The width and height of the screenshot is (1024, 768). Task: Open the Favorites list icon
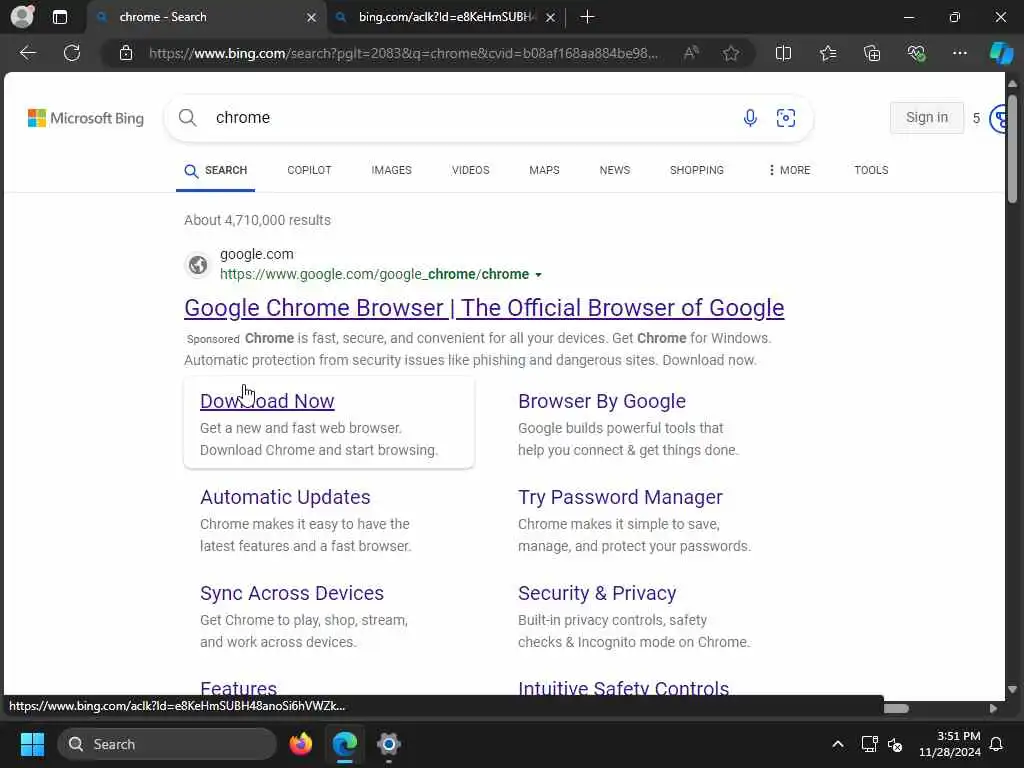(x=828, y=53)
